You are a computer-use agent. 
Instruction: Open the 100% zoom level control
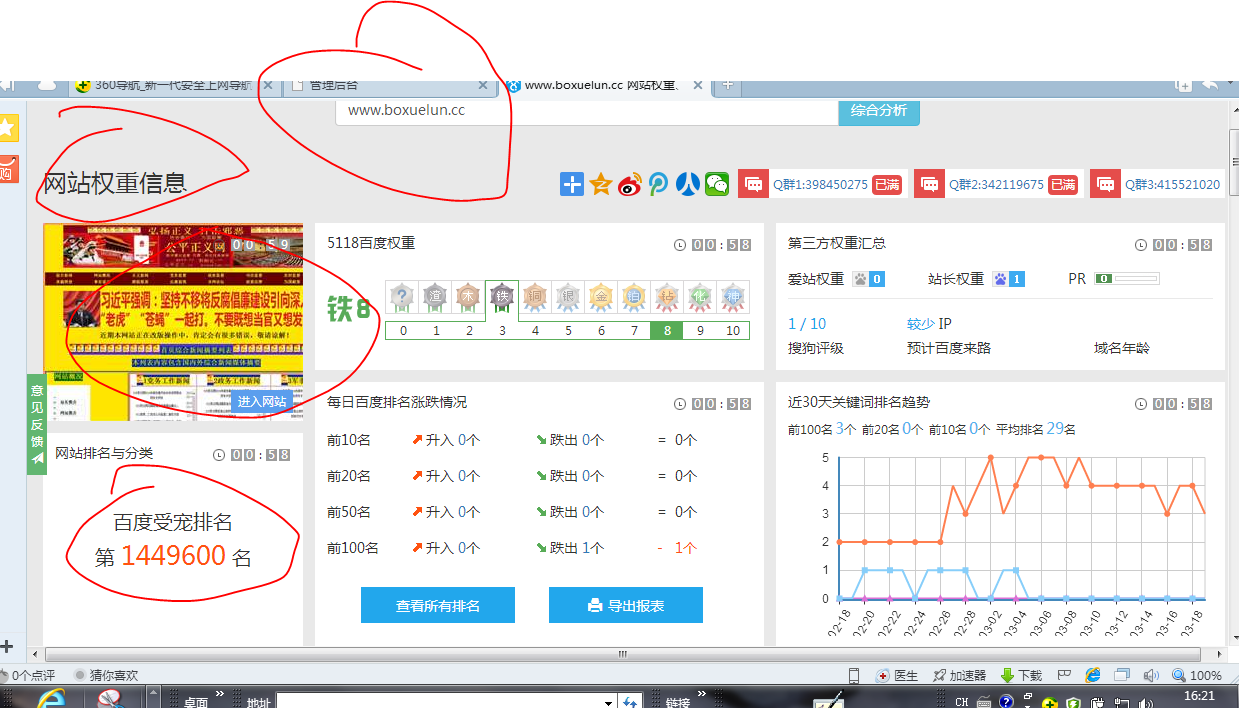1198,675
